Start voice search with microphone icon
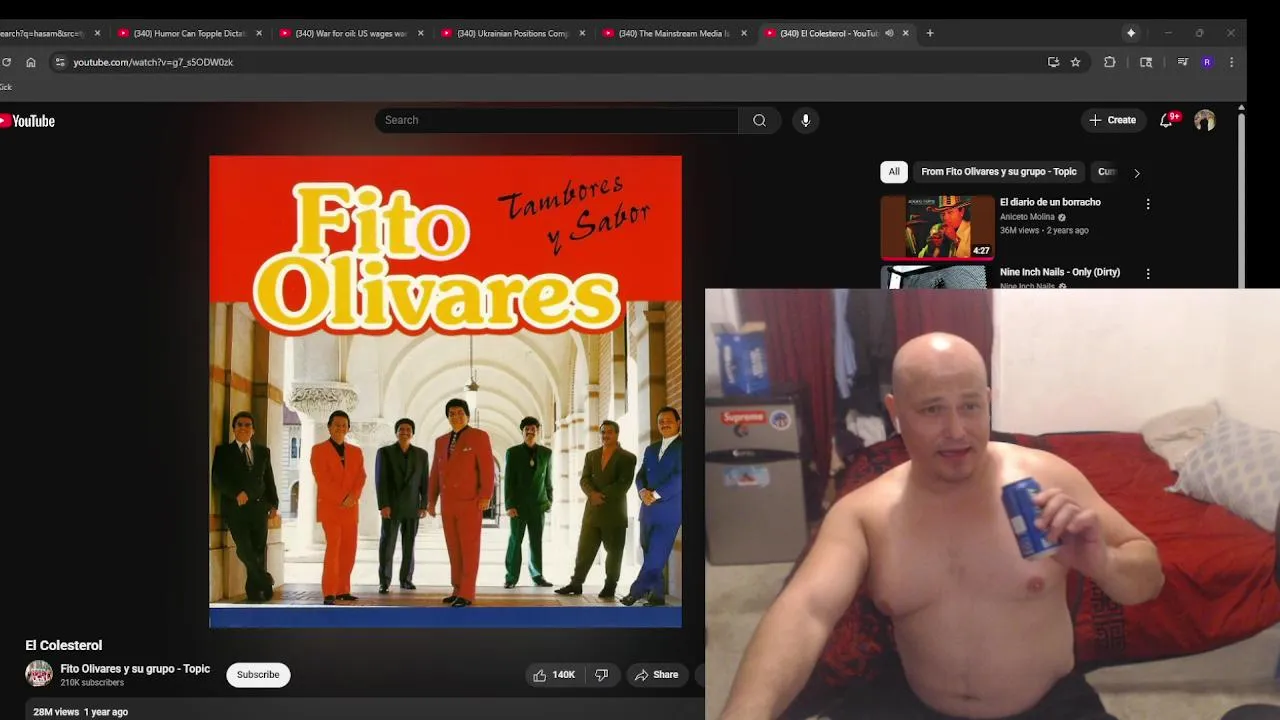Screen dimensions: 1280x720 (x=805, y=120)
